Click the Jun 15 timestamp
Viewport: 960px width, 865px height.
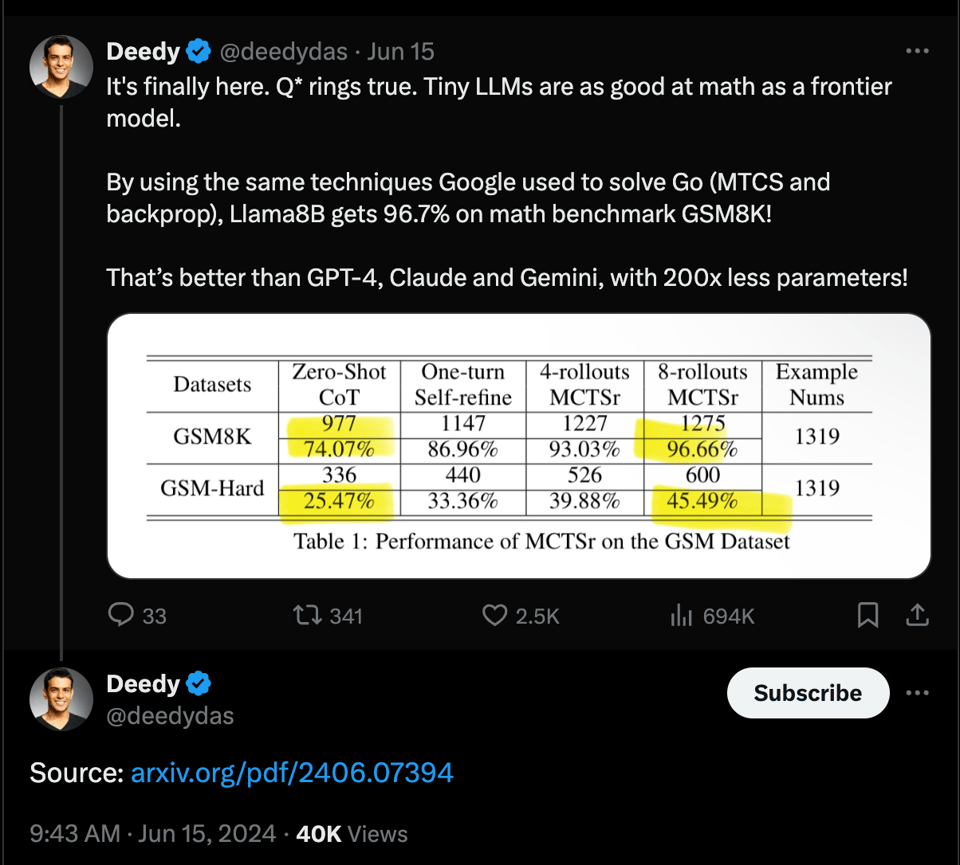(401, 51)
